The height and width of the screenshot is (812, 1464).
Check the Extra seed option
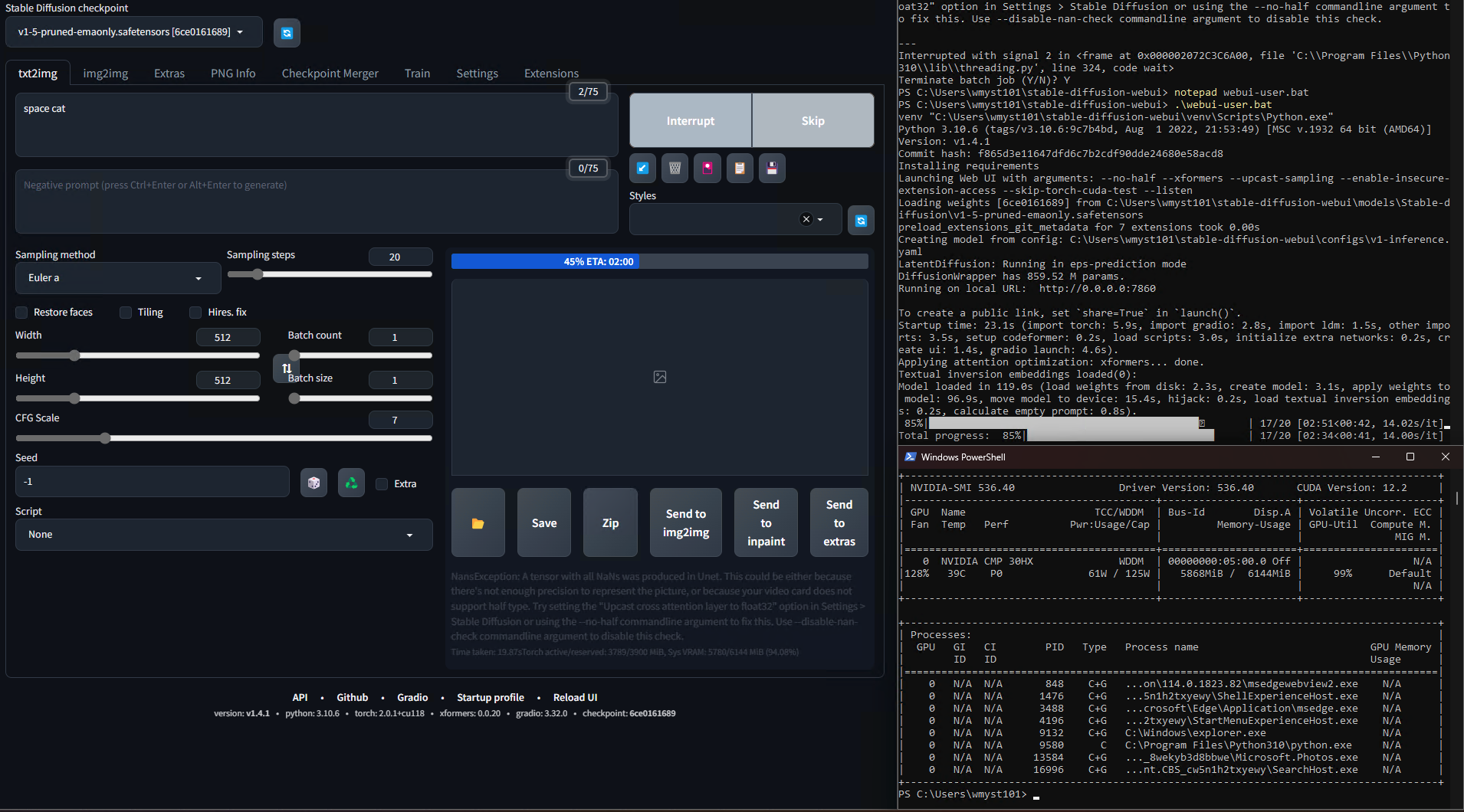[x=382, y=484]
